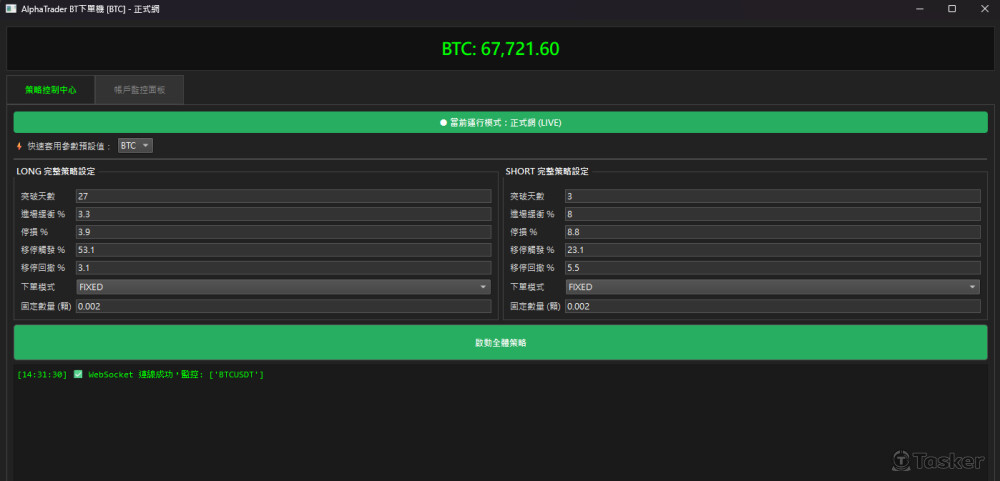Image resolution: width=1000 pixels, height=481 pixels.
Task: Click the green checkmark icon in log
Action: click(x=78, y=374)
